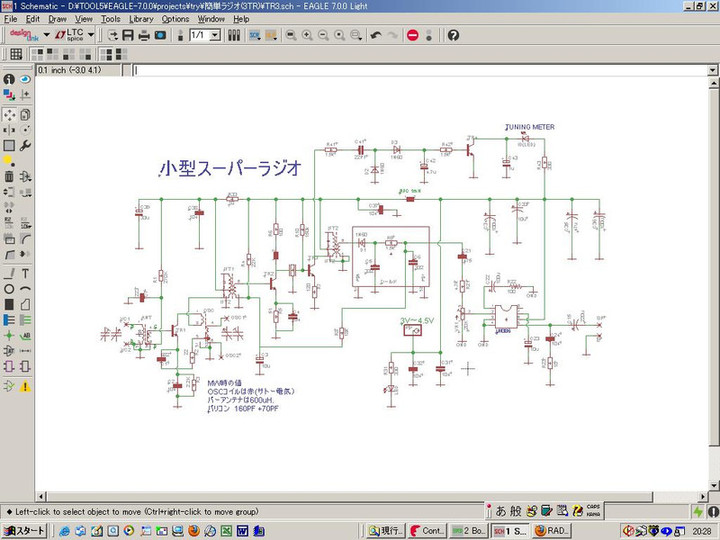Click the Undo arrow icon
720x540 pixels.
(x=376, y=35)
